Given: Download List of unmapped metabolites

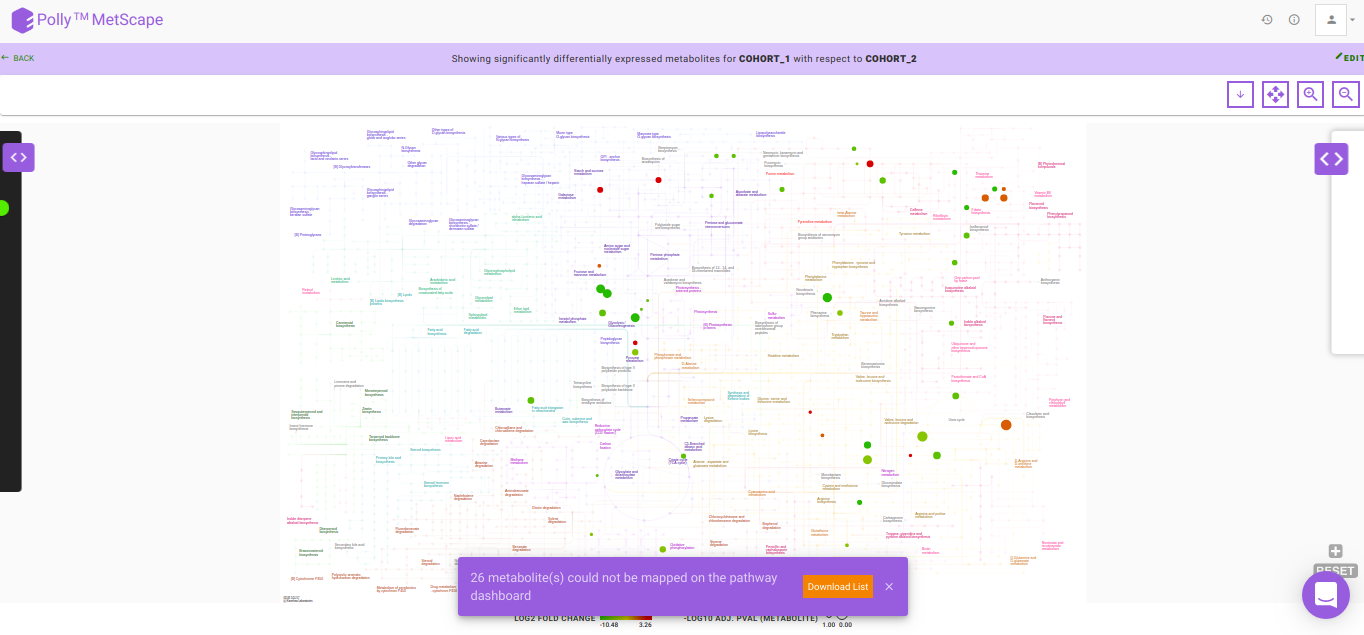Looking at the screenshot, I should click(x=838, y=587).
